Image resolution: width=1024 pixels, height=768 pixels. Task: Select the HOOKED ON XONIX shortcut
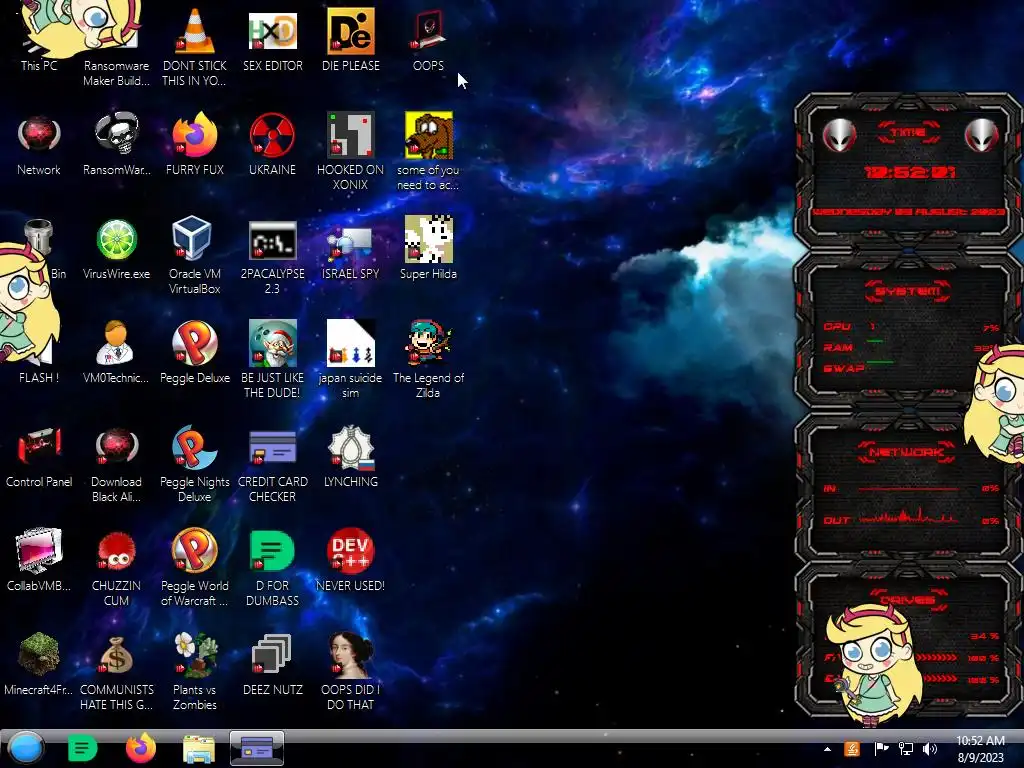click(x=351, y=150)
